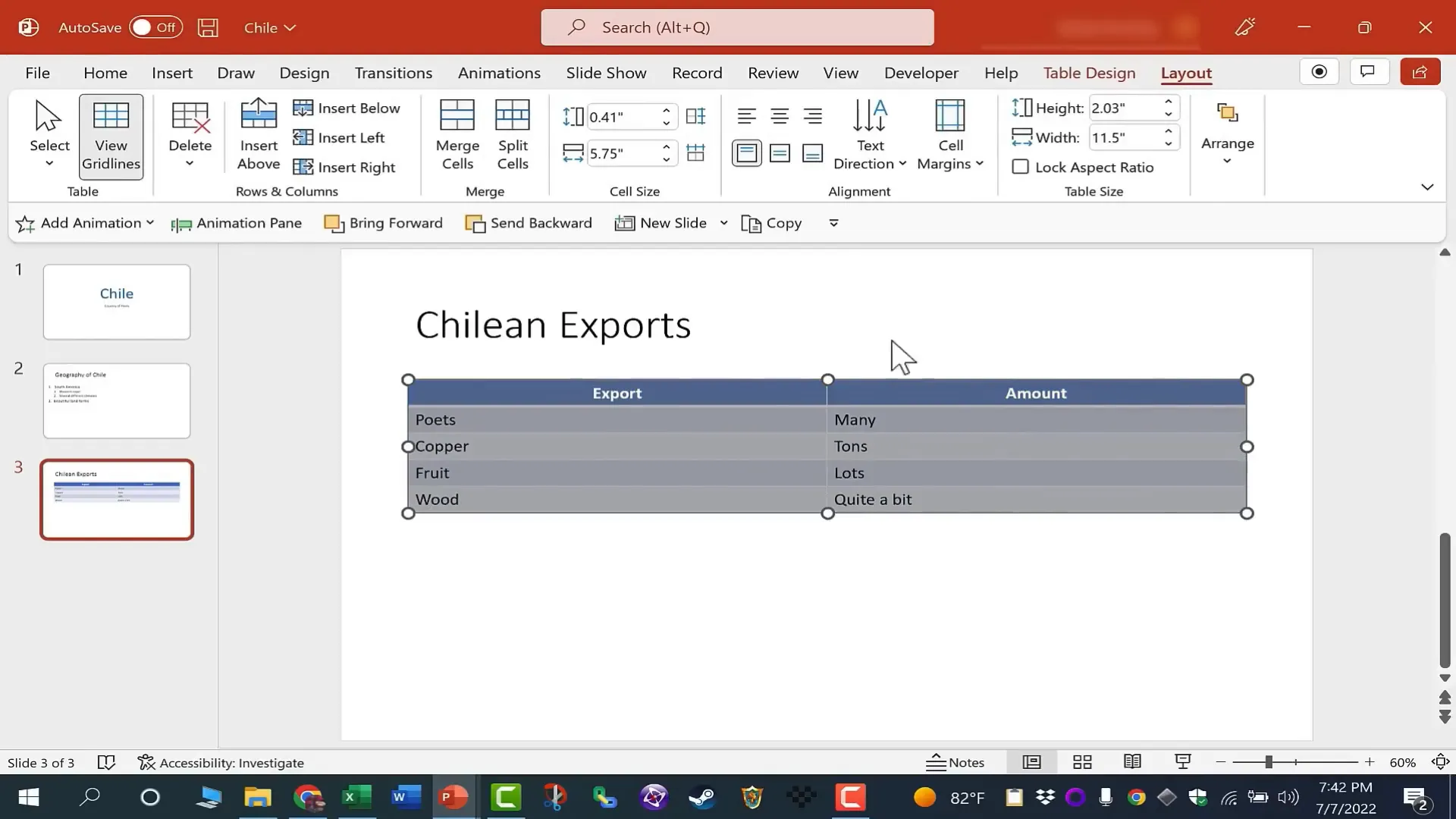This screenshot has height=819, width=1456.
Task: Open Excel from the taskbar
Action: (356, 797)
